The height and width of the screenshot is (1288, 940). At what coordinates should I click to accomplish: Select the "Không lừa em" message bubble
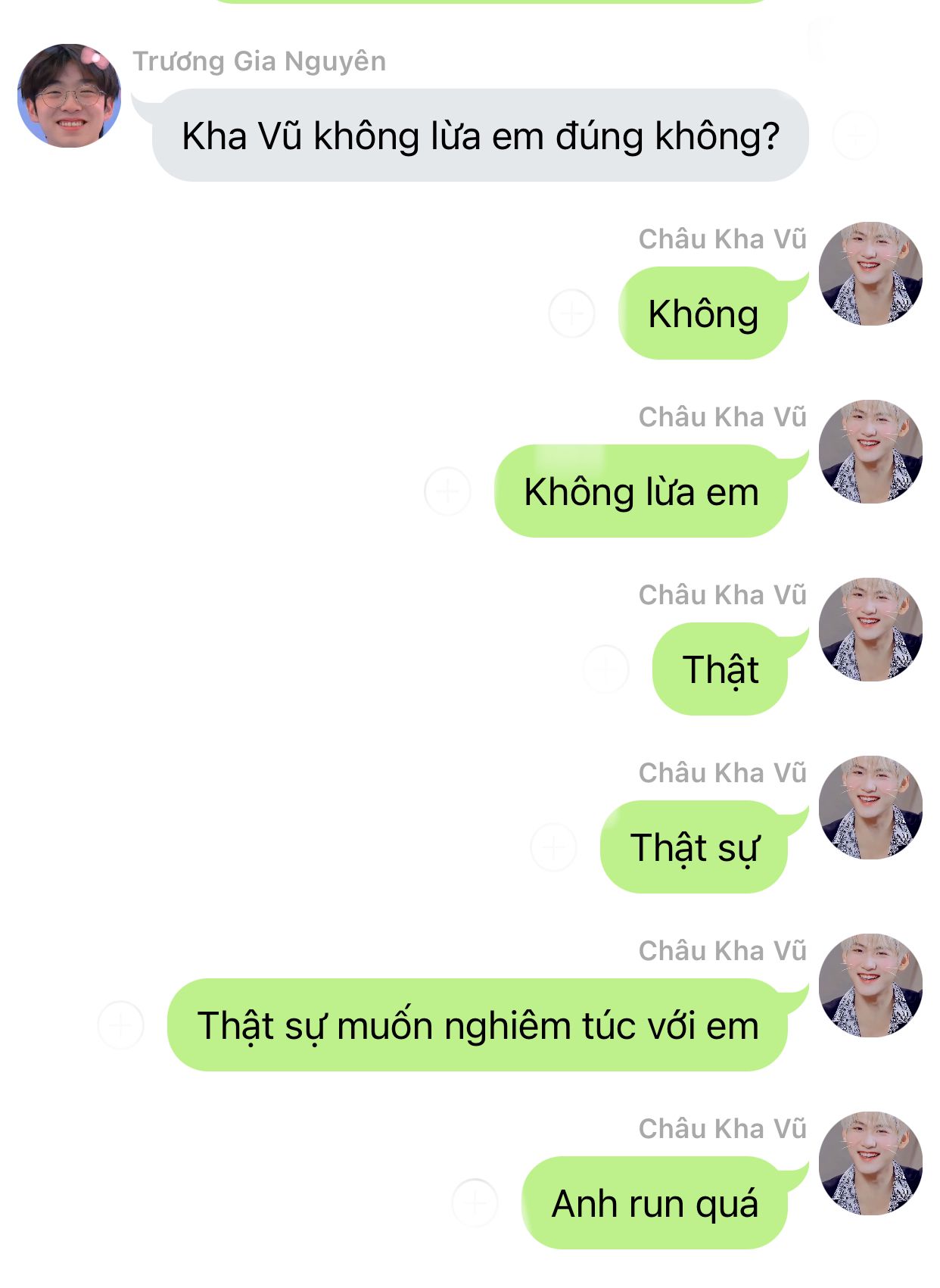tap(642, 491)
